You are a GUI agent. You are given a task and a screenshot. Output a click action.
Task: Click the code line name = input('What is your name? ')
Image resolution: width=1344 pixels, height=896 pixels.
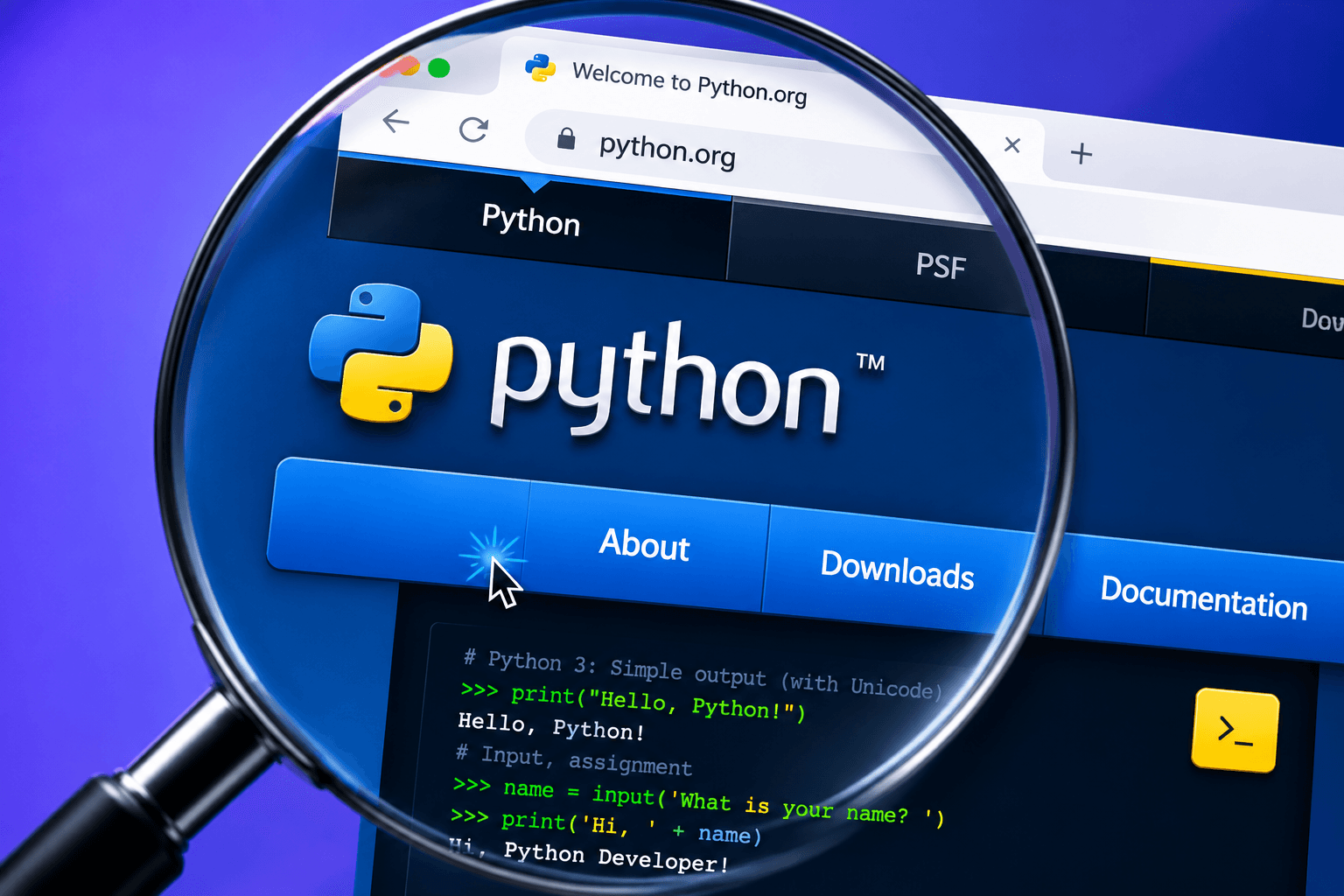pos(699,801)
